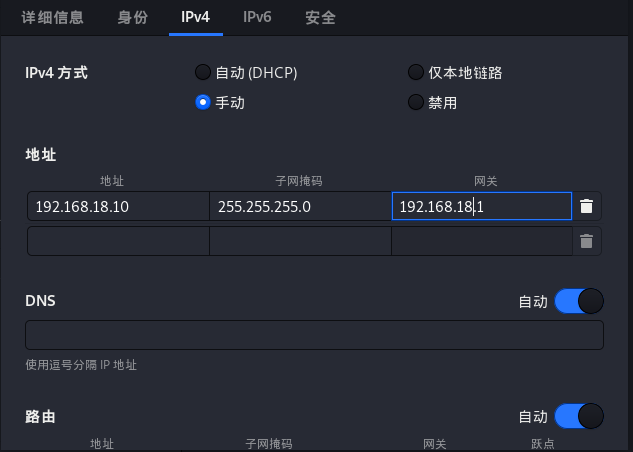Viewport: 633px width, 452px height.
Task: Toggle the DNS 自动 switch
Action: tap(579, 301)
